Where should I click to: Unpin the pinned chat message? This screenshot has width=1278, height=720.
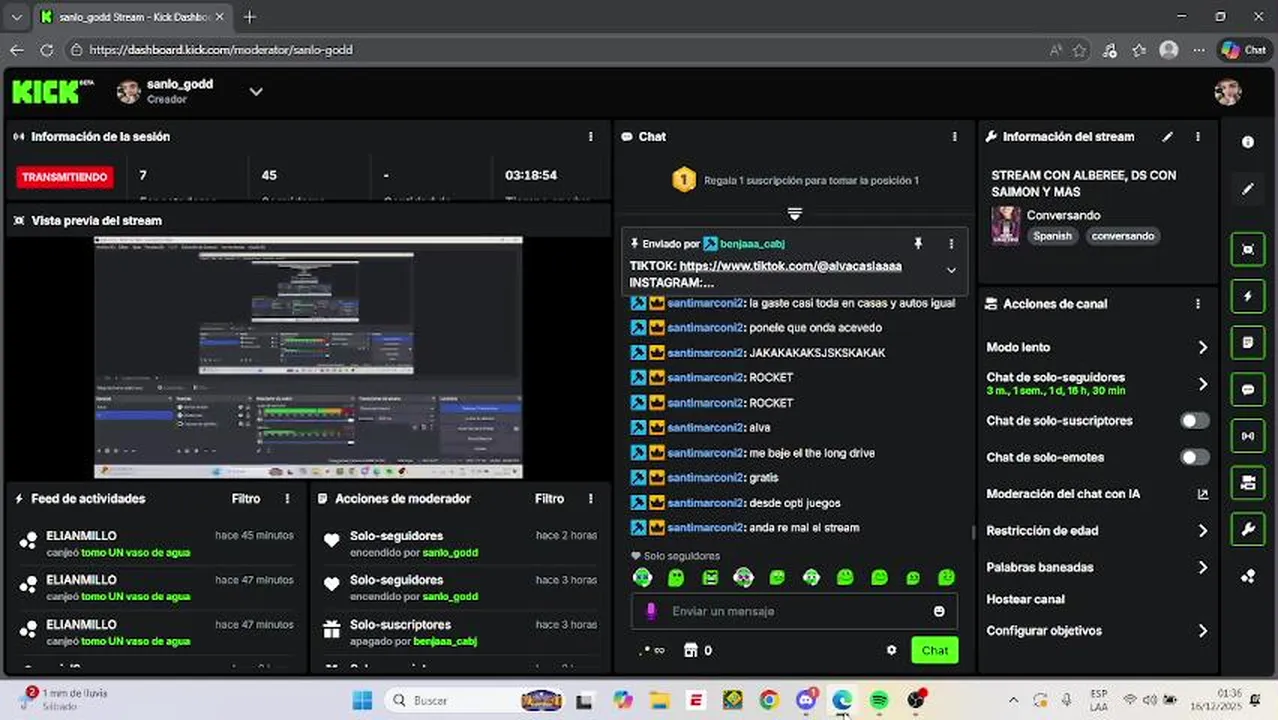coord(918,243)
